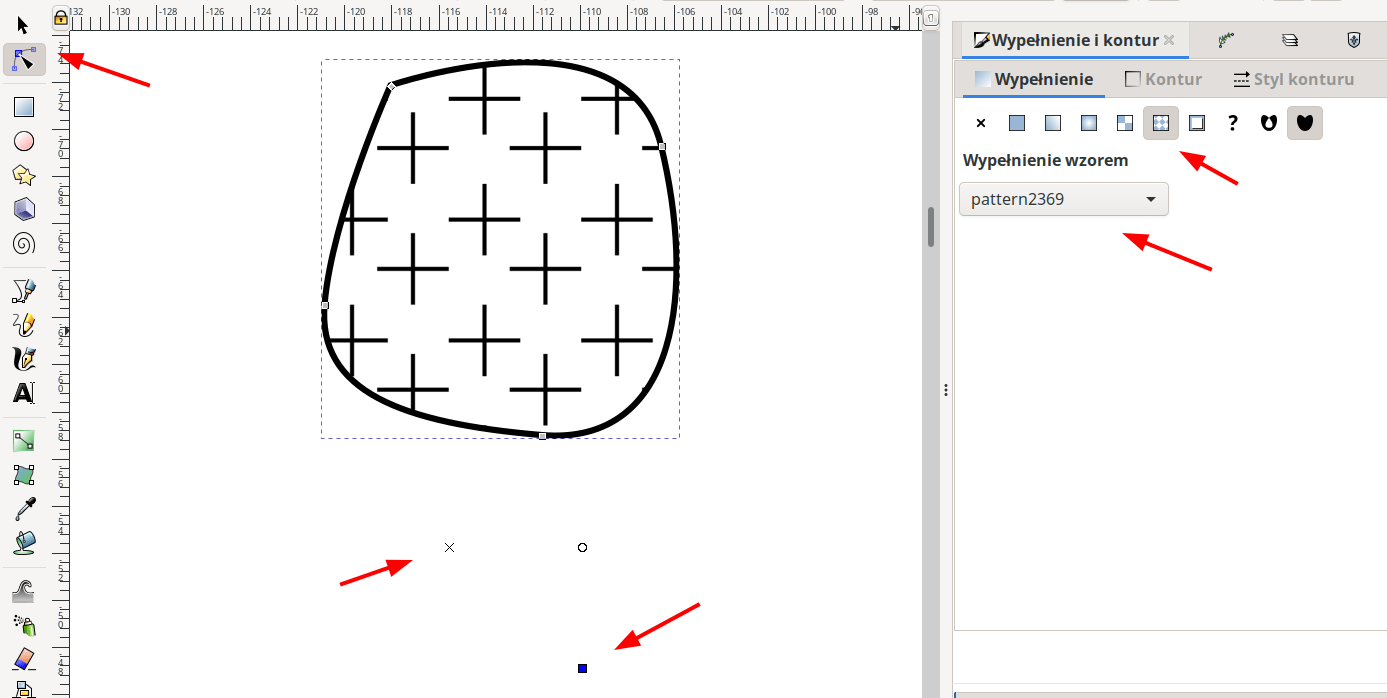
Task: Pick the Star and polygon tool
Action: 24,175
